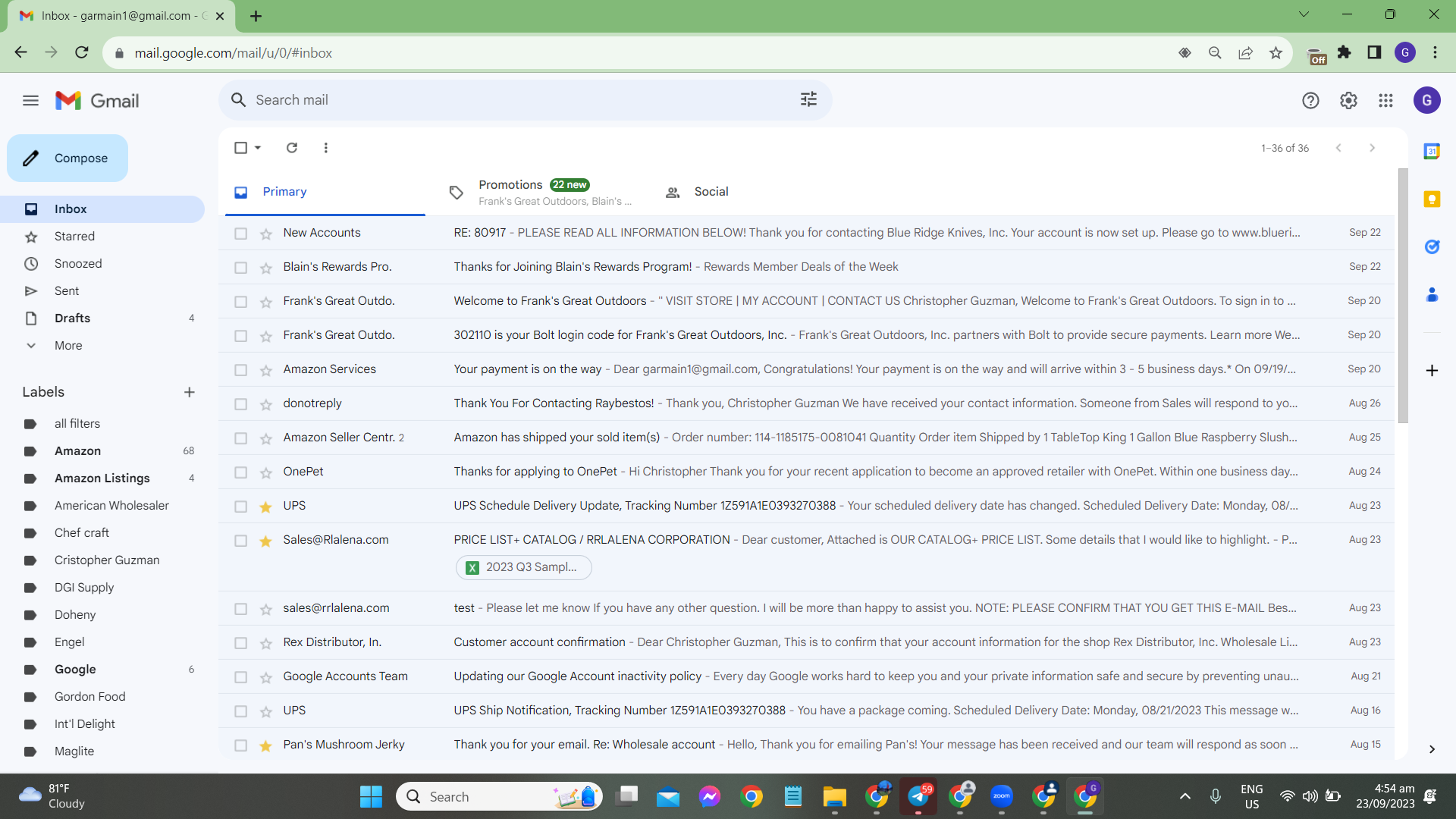Open Chrome tab search dropdown arrow

tap(1304, 14)
